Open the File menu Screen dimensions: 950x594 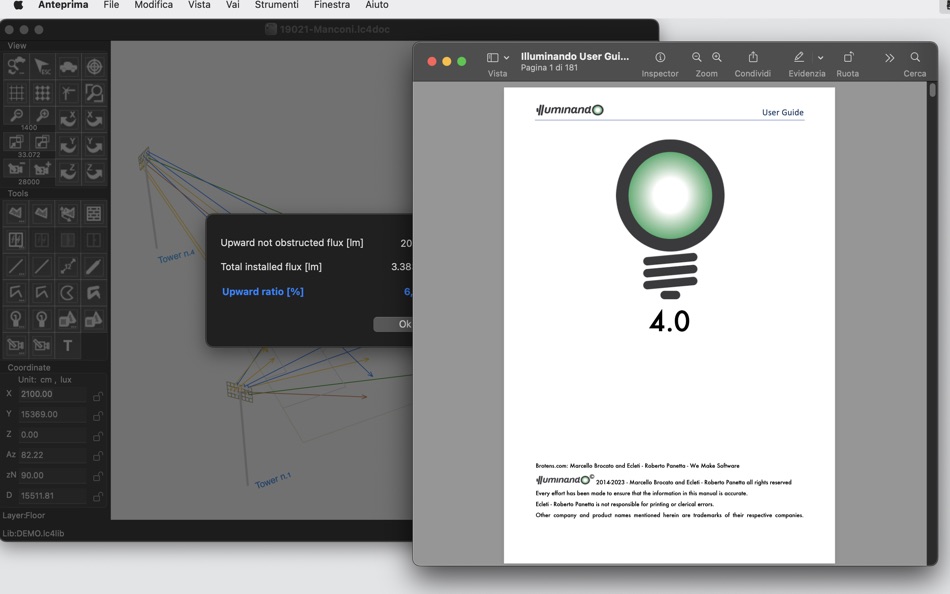tap(111, 5)
